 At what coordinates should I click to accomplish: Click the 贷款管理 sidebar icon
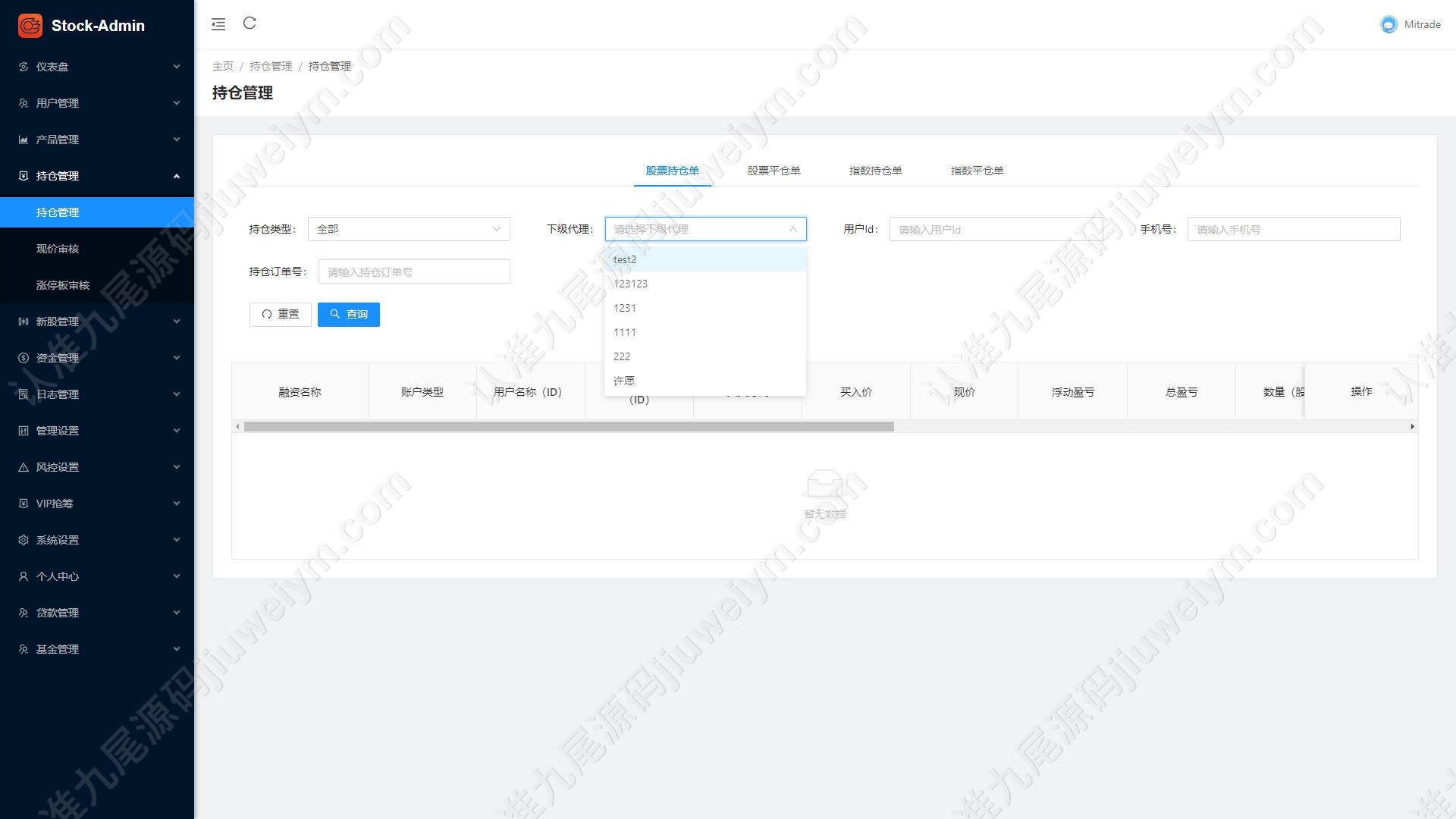[24, 613]
